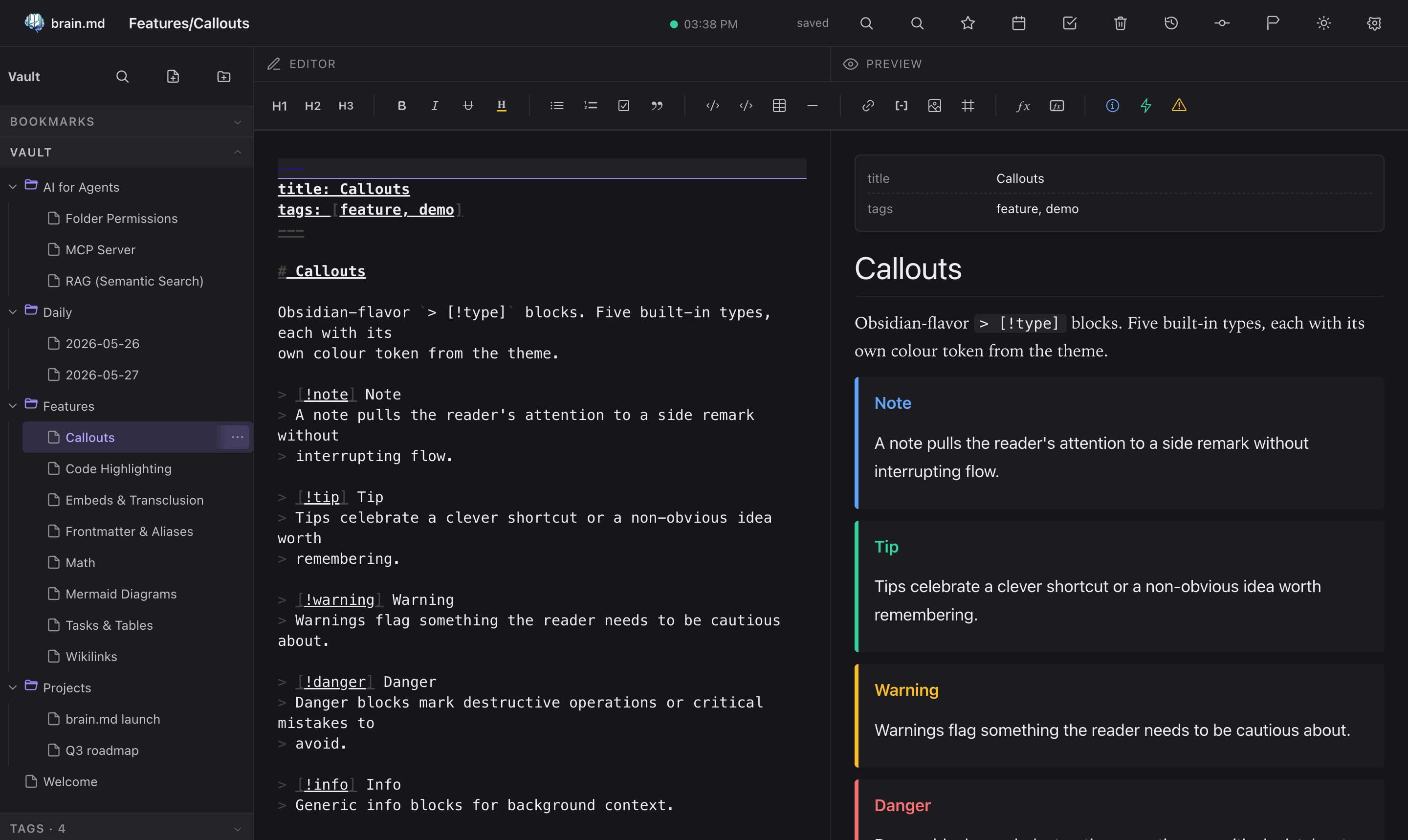
Task: Collapse the AI for Agents folder
Action: click(12, 187)
